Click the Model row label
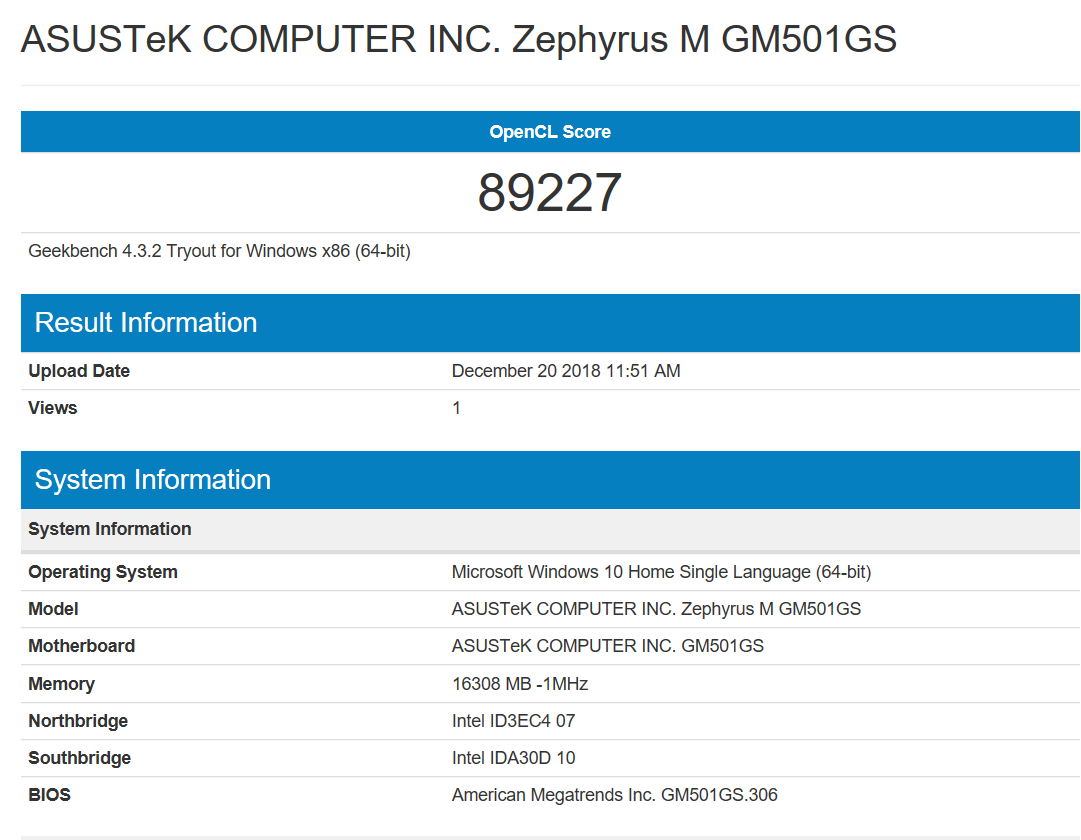1081x840 pixels. coord(53,610)
